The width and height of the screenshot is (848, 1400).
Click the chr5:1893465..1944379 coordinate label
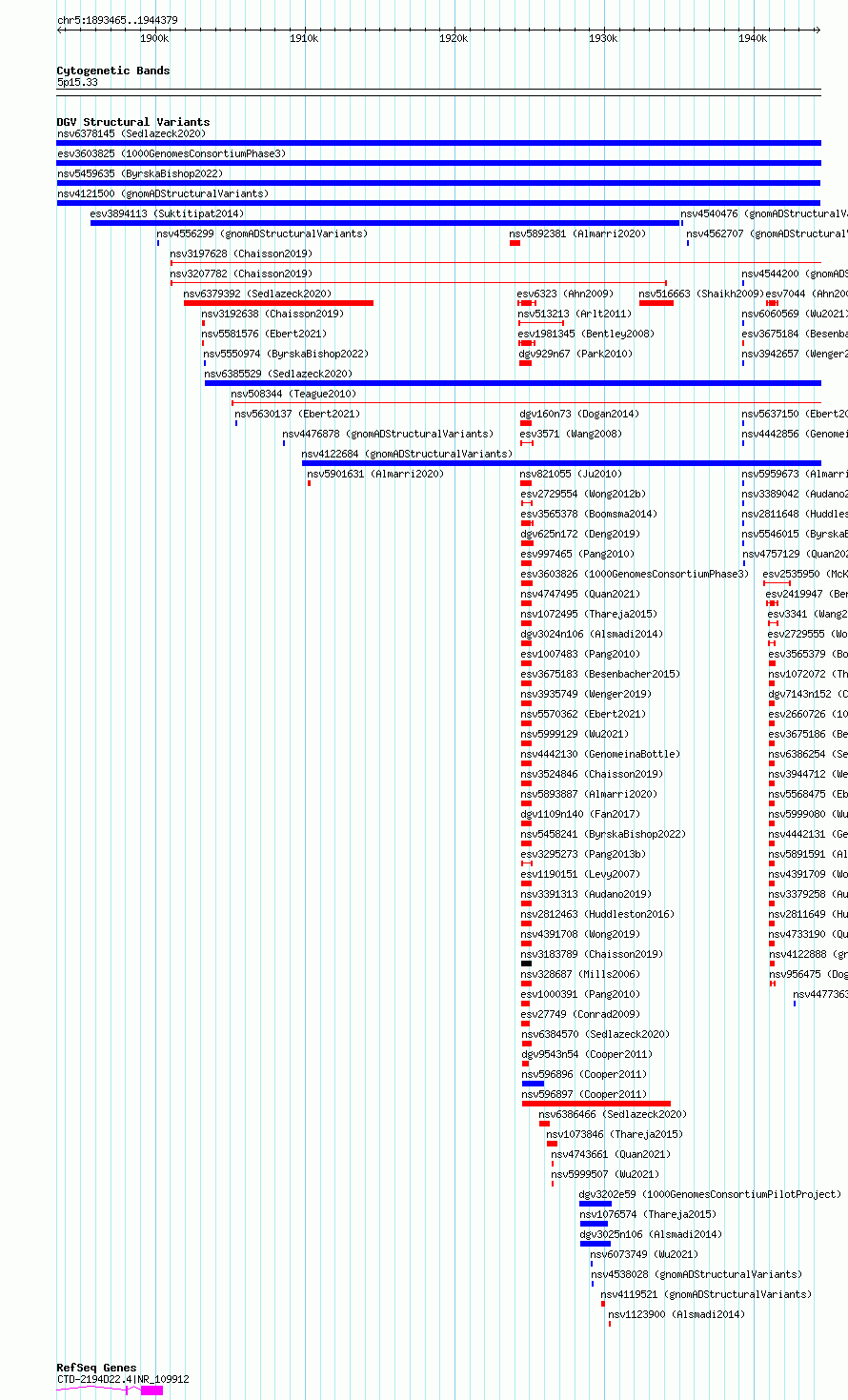(x=117, y=20)
